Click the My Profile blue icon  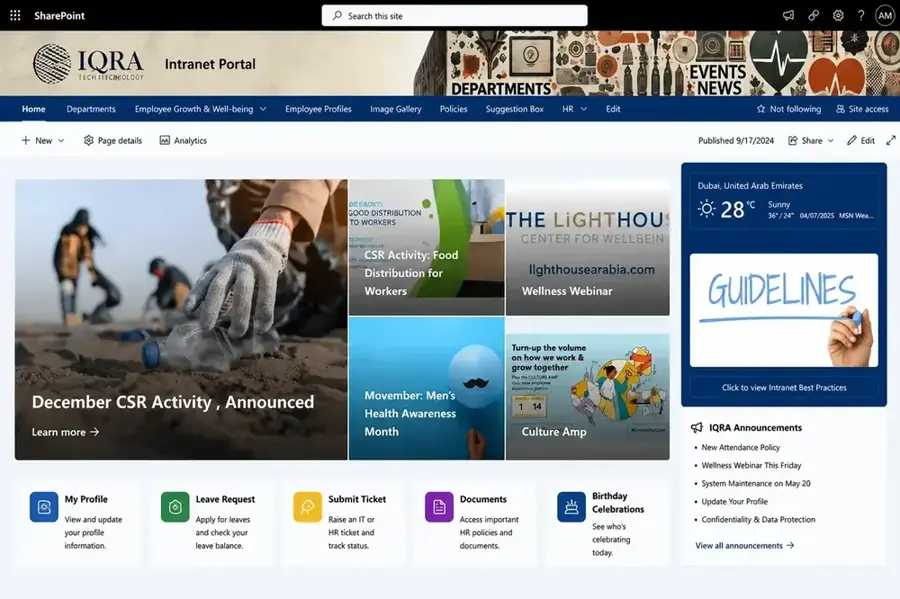tap(44, 507)
